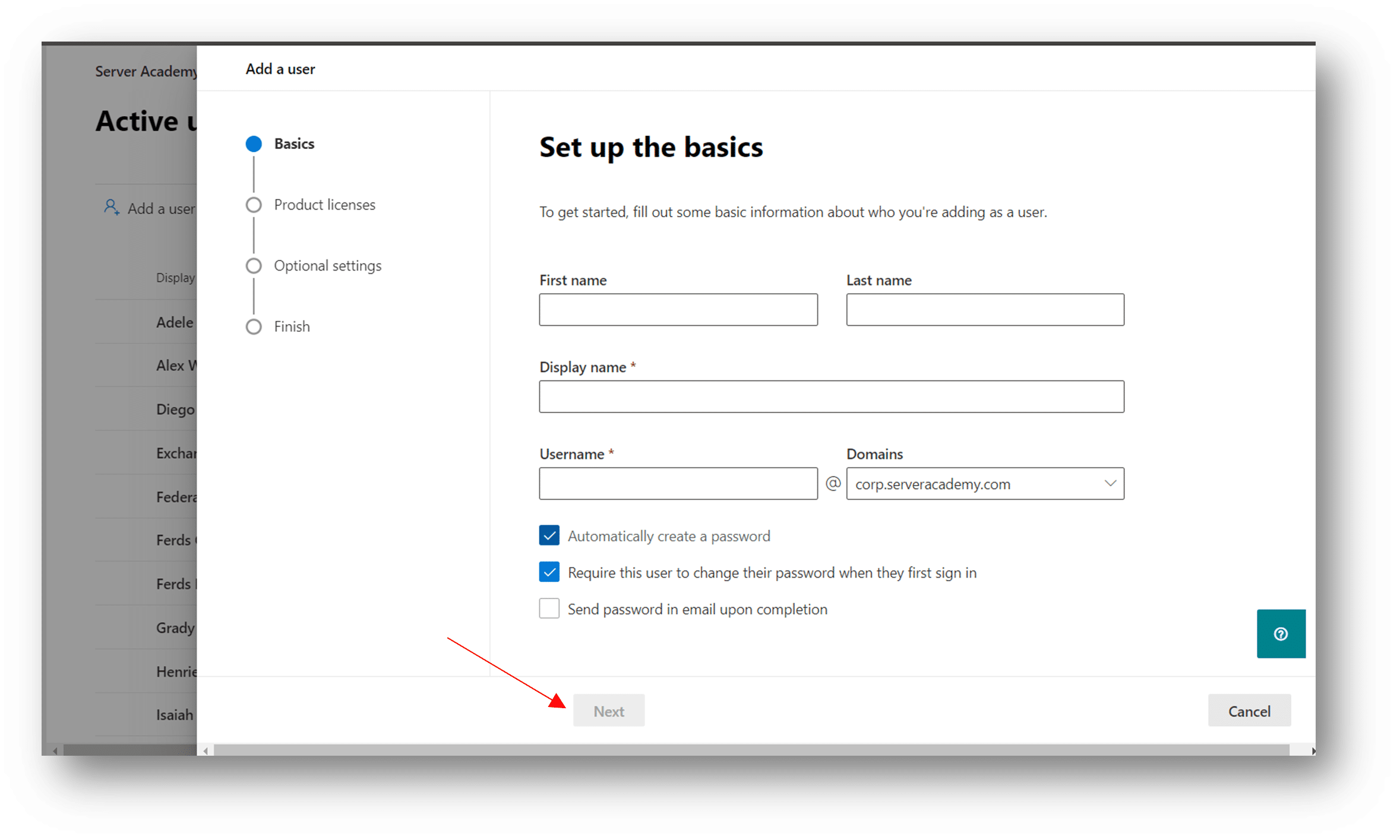Click the Cancel button
Screen dimensions: 1400x840
click(x=1249, y=711)
